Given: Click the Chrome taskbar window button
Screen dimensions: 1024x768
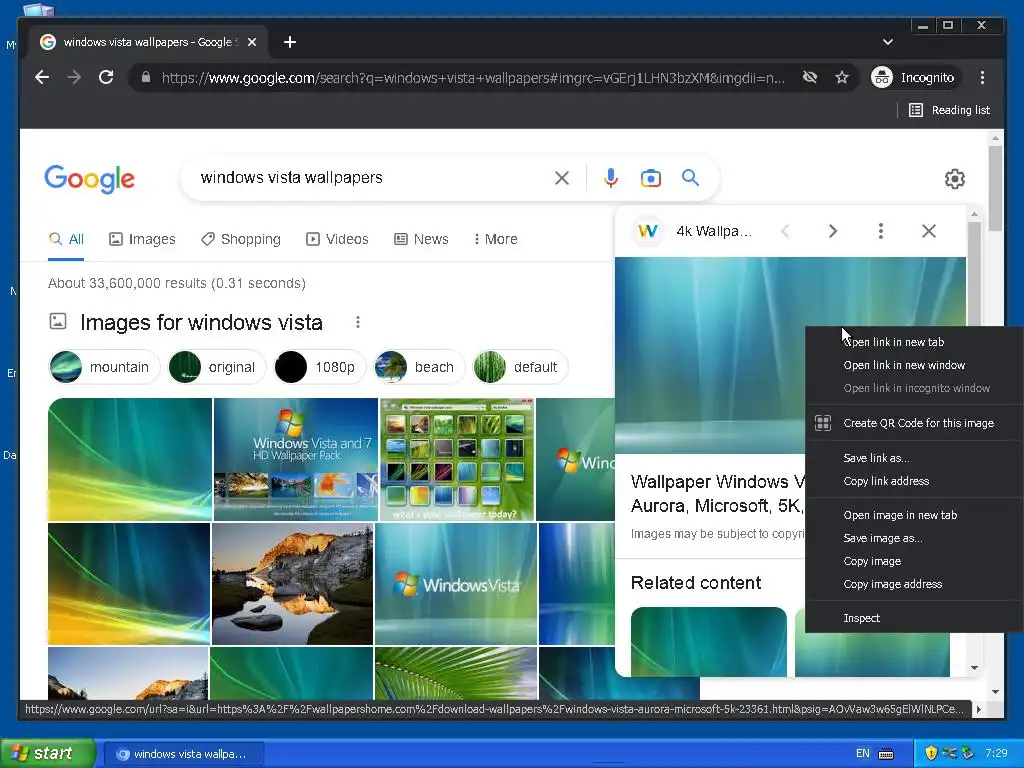Looking at the screenshot, I should [184, 754].
